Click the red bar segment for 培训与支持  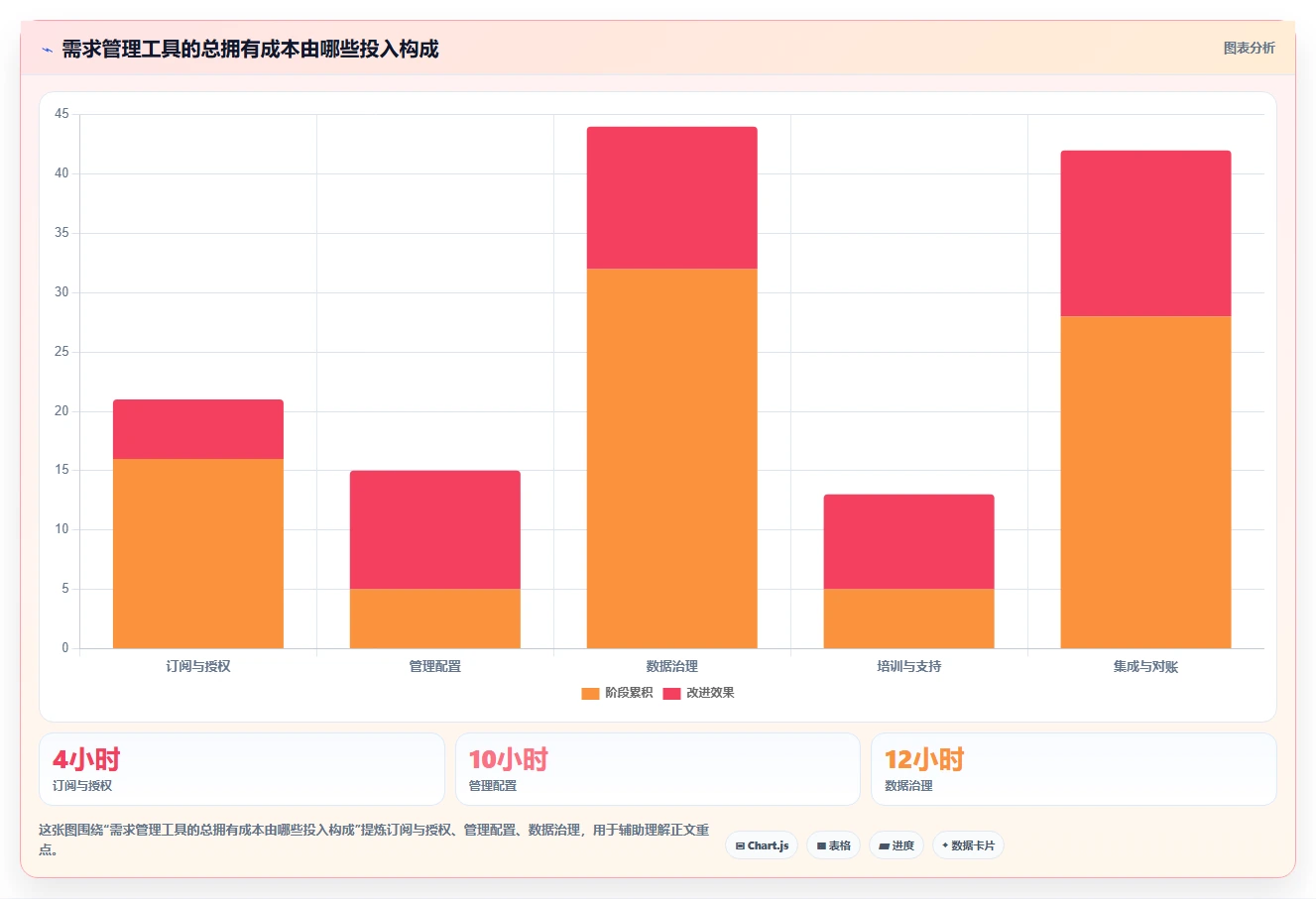pos(909,542)
